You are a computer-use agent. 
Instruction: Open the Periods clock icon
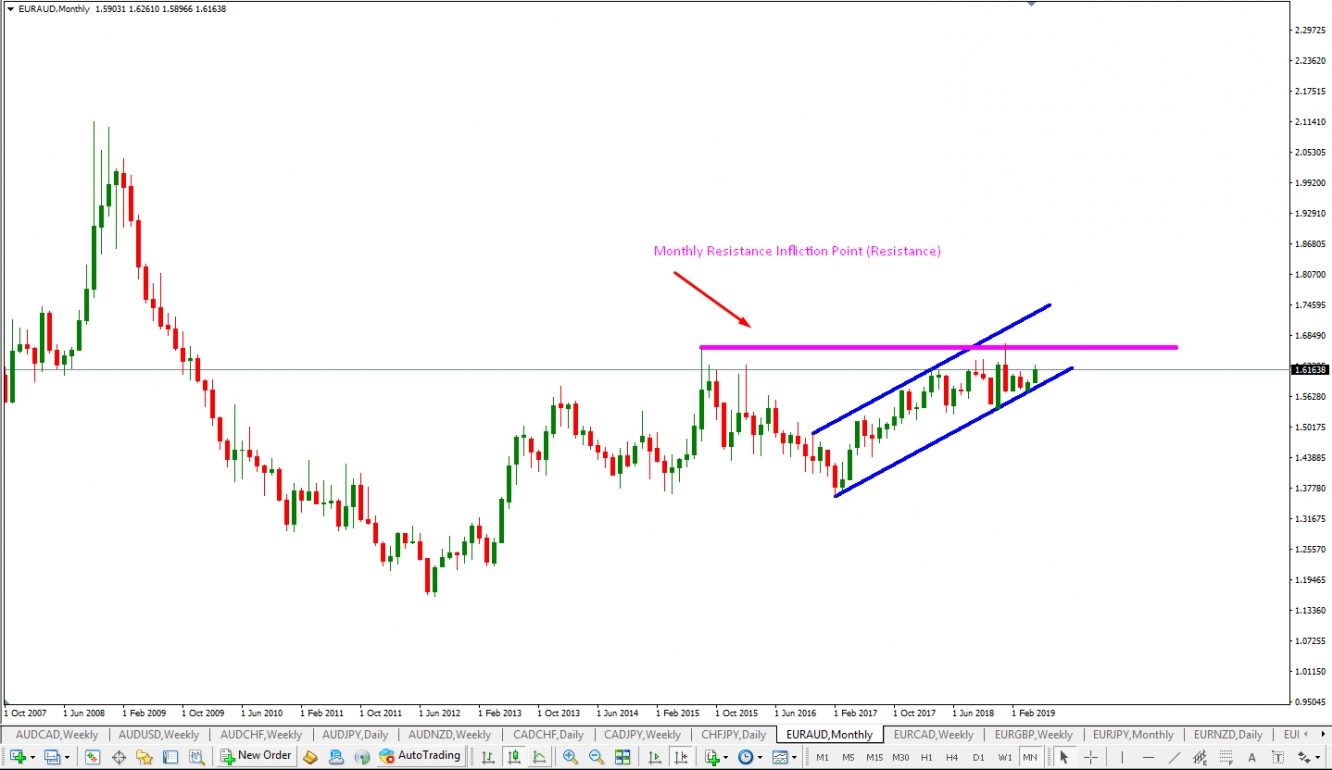(x=746, y=757)
